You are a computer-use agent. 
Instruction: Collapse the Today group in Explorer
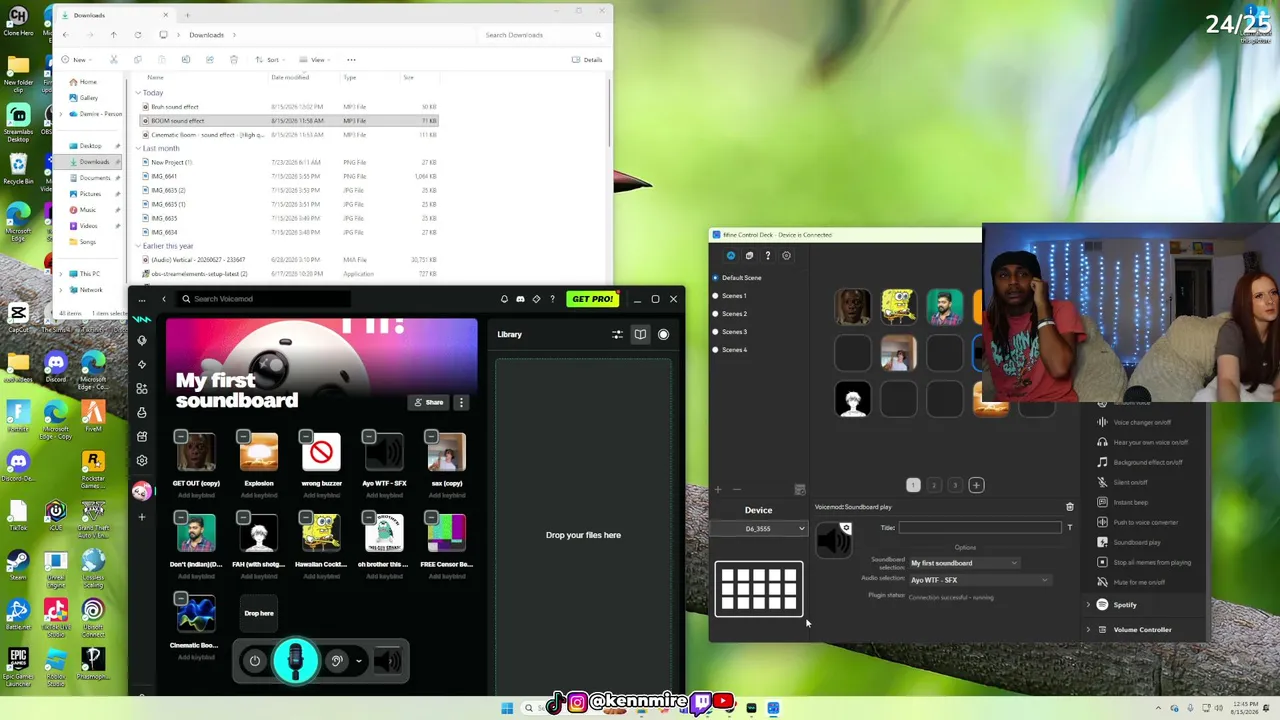(138, 93)
